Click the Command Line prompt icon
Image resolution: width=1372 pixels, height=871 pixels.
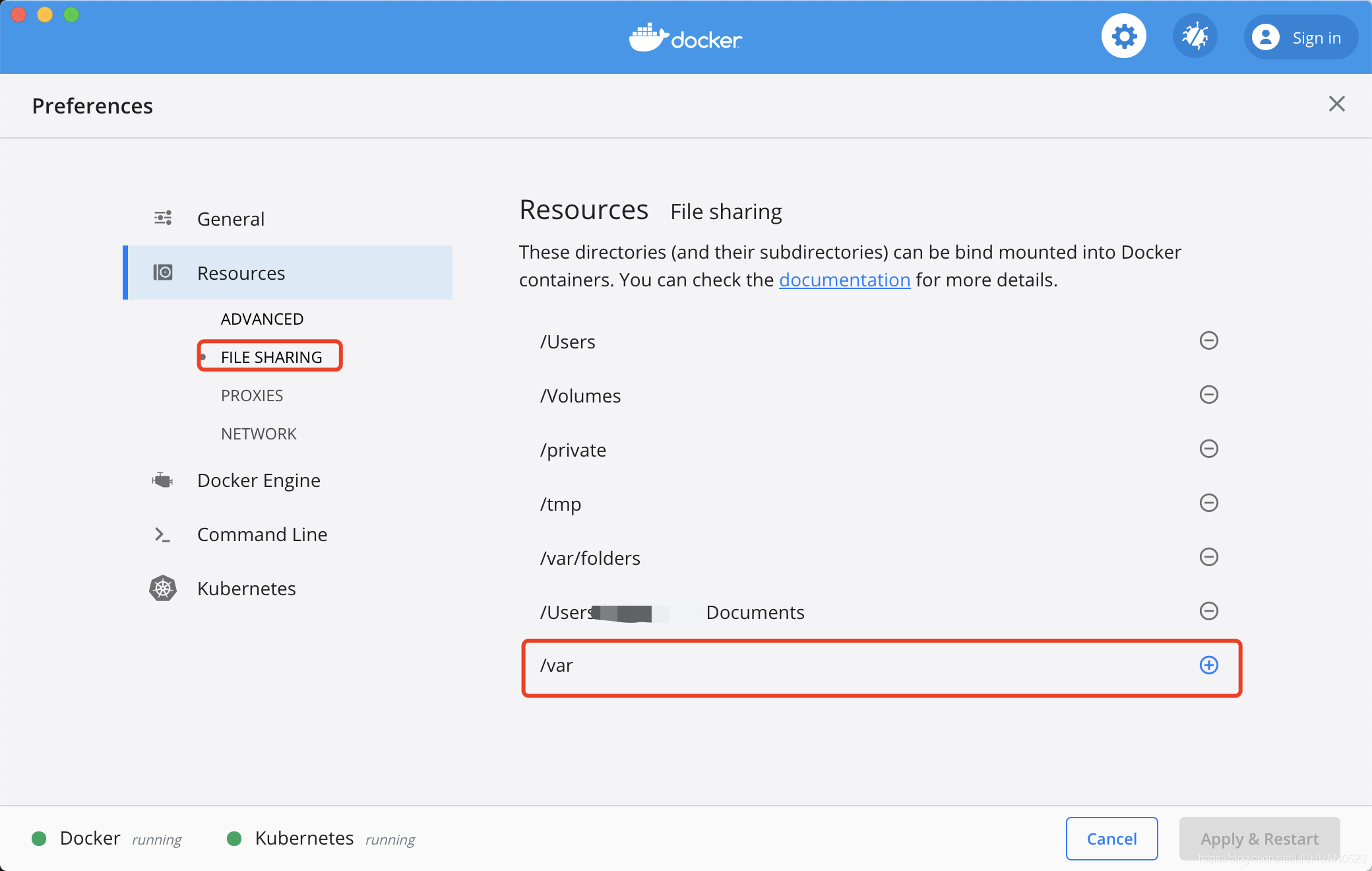[x=162, y=534]
